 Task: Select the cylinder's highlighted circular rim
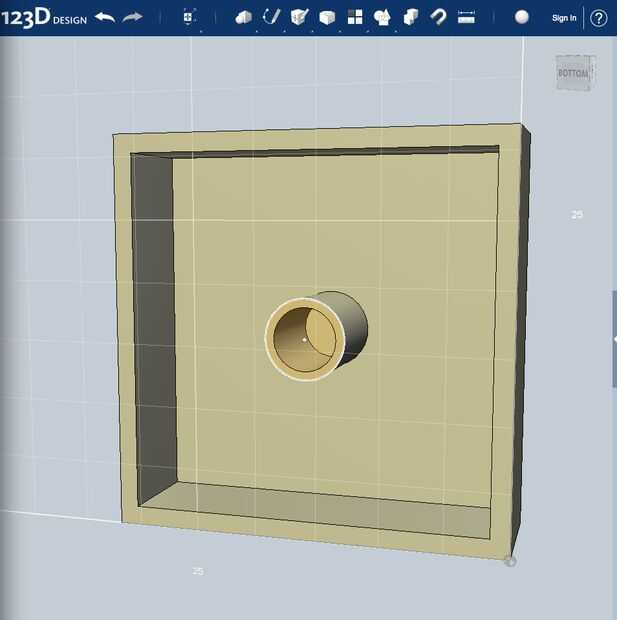pos(269,339)
